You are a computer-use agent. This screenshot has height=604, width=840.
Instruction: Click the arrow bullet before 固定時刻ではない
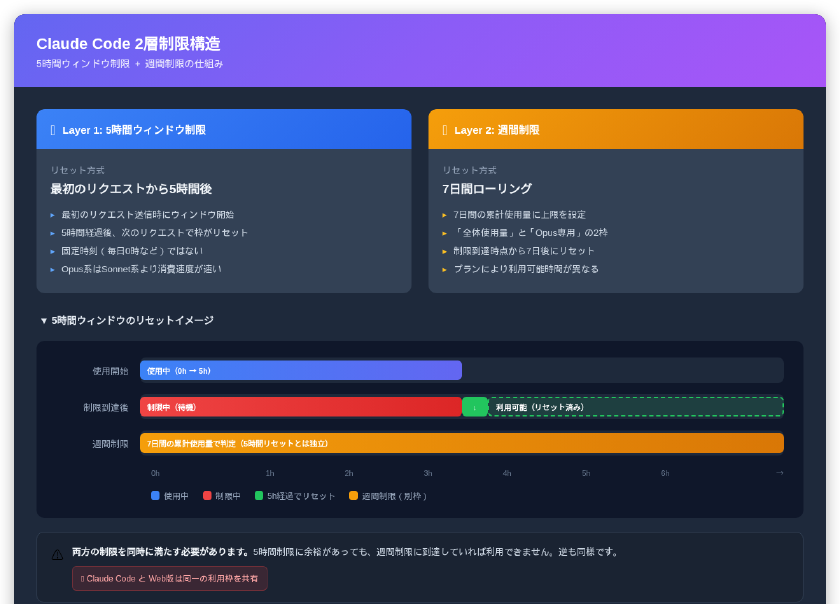pyautogui.click(x=54, y=250)
